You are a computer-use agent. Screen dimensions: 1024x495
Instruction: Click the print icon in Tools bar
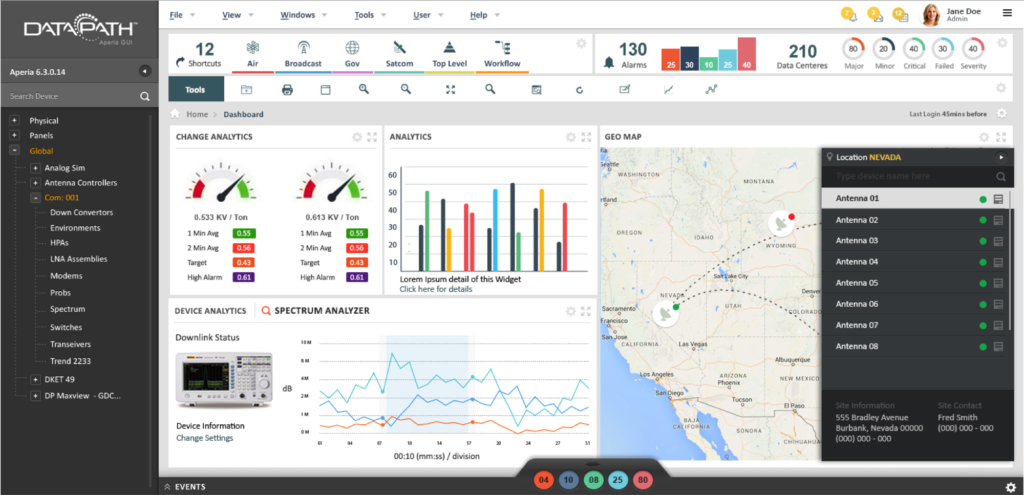(x=287, y=90)
